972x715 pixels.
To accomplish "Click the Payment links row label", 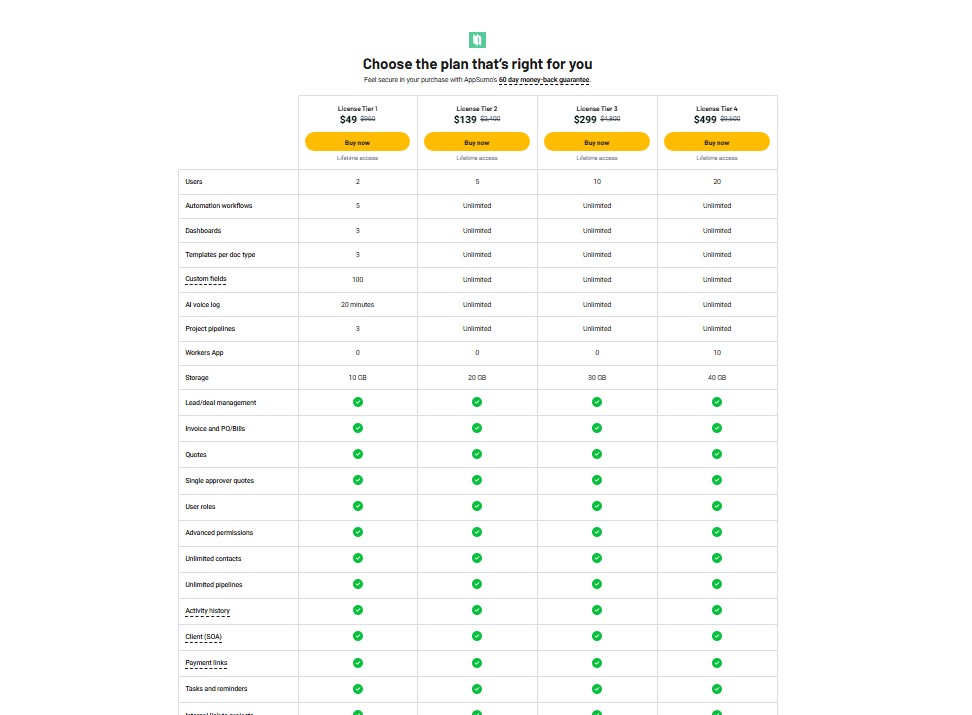I will coord(205,662).
